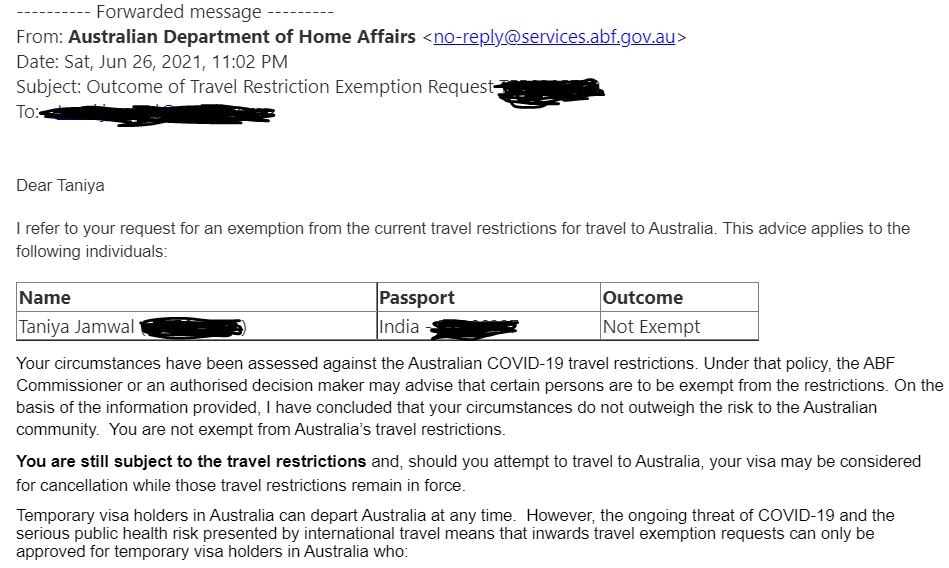Viewport: 949px width, 568px height.
Task: Click the 'Dear Taniya' greeting
Action: click(x=60, y=186)
